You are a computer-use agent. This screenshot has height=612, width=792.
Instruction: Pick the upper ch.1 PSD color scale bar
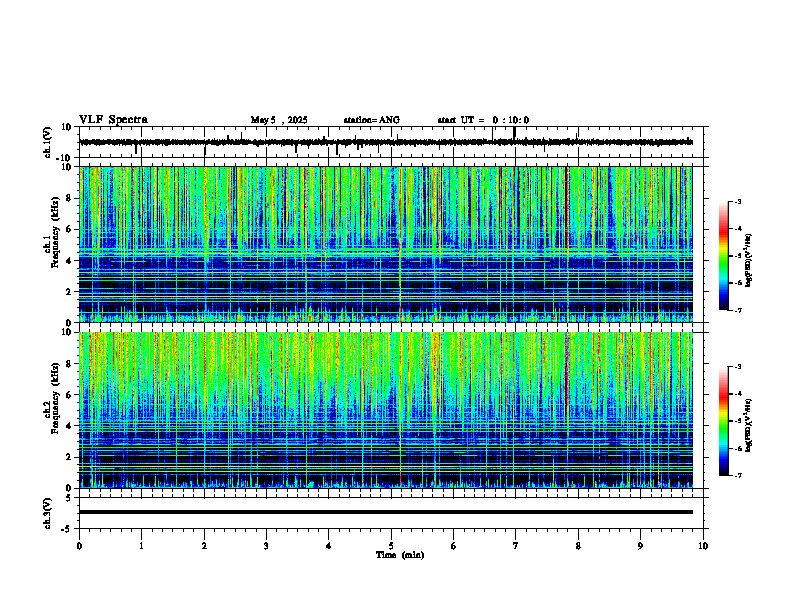[724, 256]
